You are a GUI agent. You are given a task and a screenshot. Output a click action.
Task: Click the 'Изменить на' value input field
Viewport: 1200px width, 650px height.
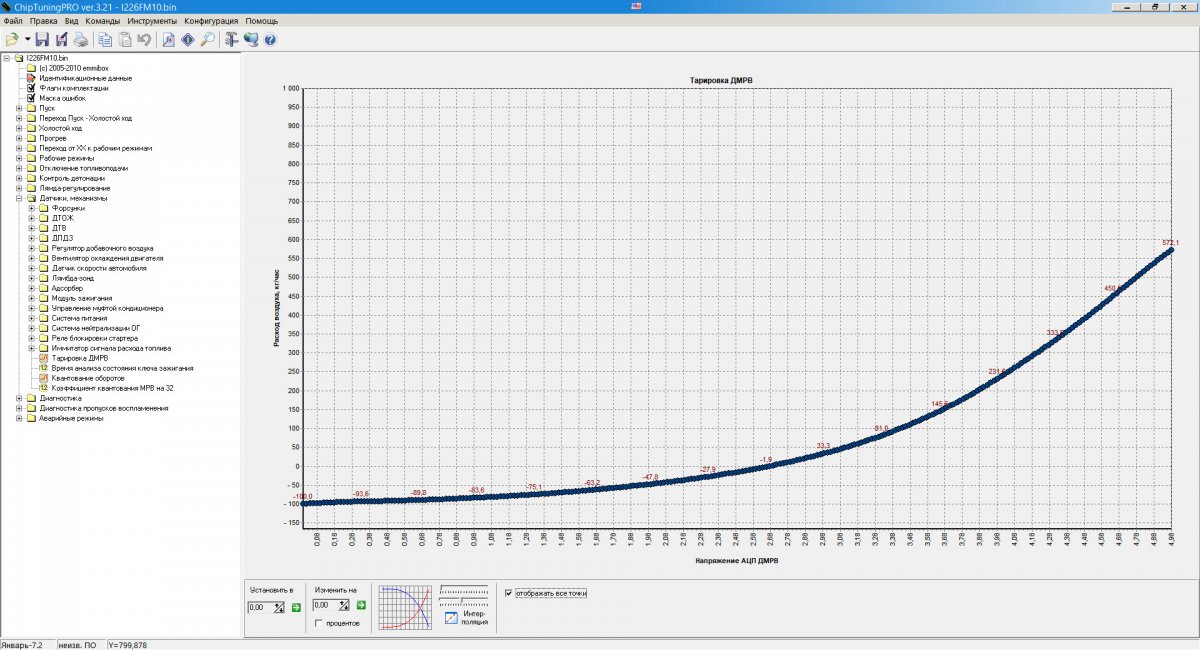pos(326,606)
